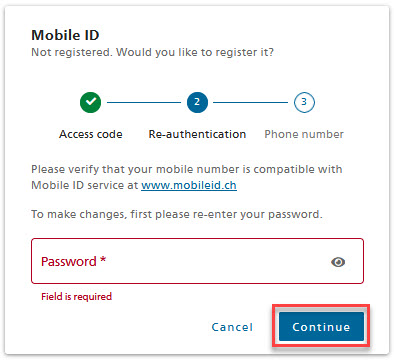The width and height of the screenshot is (394, 360).
Task: Click the Access code step label
Action: [91, 134]
